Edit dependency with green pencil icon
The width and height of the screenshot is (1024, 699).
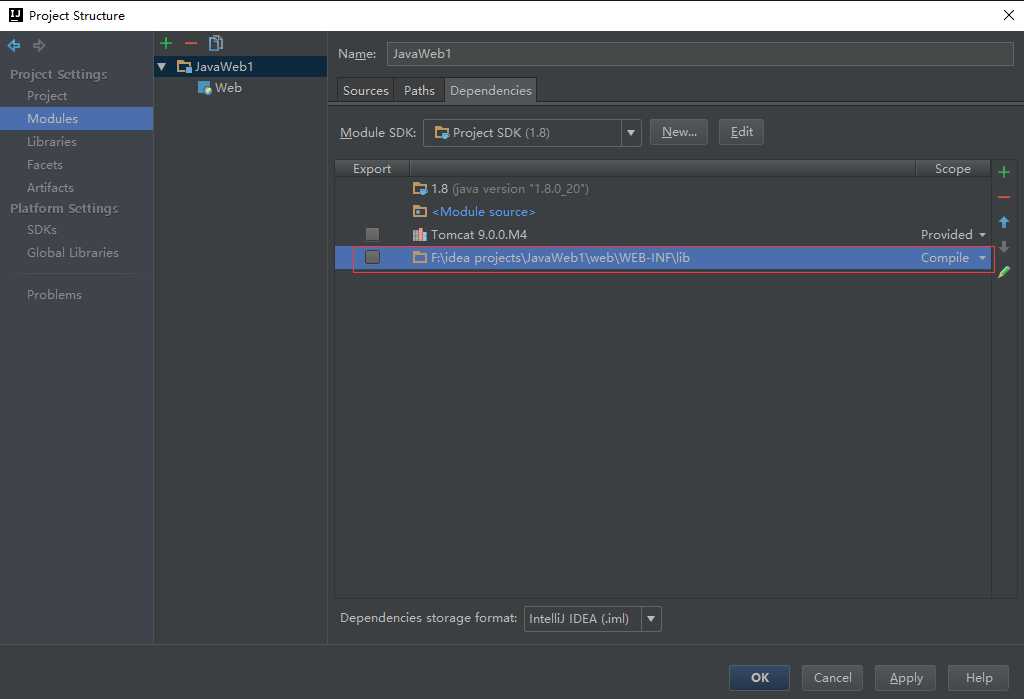(x=1004, y=272)
